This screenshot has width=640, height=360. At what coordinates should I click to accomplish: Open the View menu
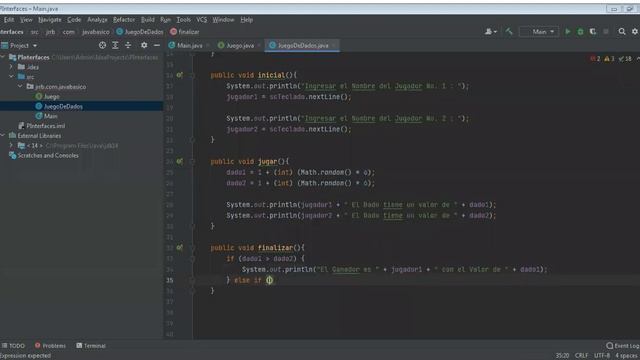coord(26,20)
